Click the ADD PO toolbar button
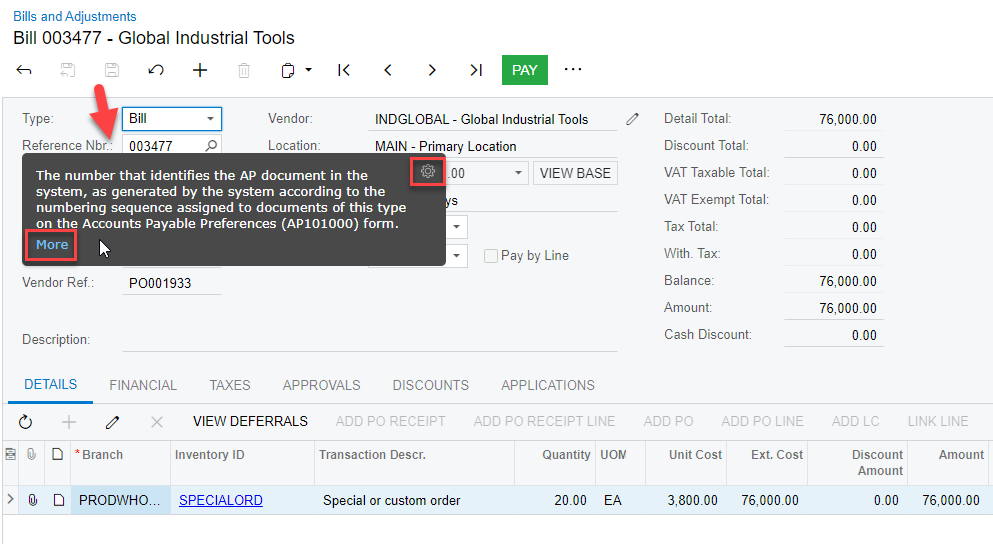The height and width of the screenshot is (544, 993). pyautogui.click(x=668, y=421)
